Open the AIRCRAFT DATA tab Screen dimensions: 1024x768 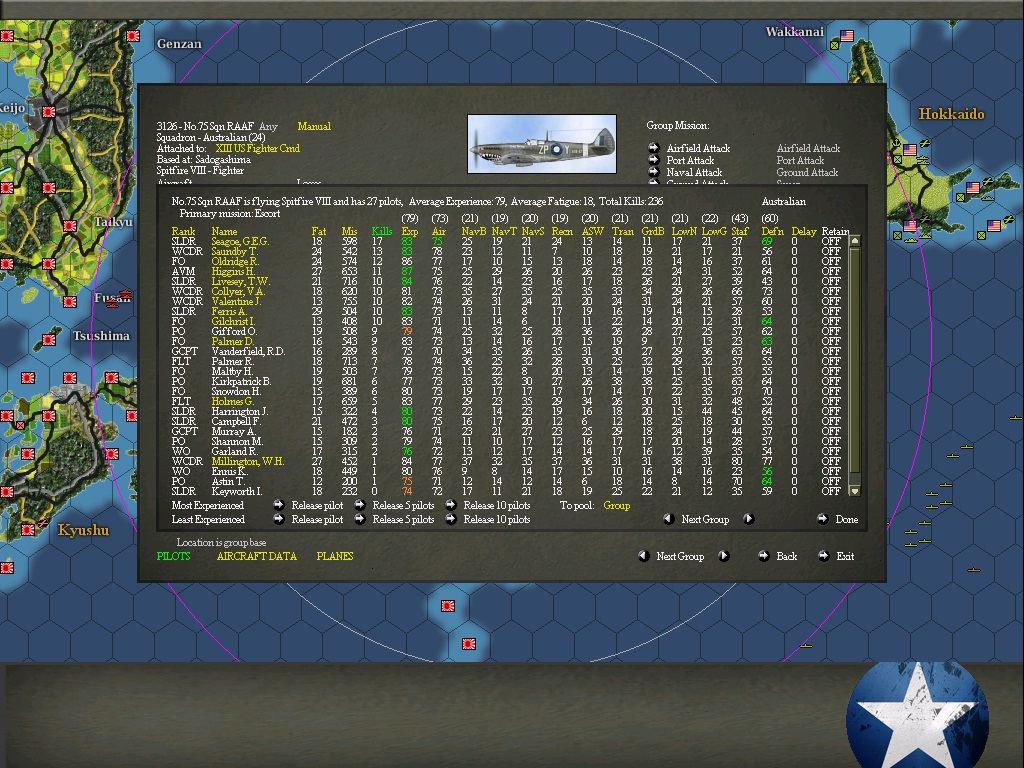[x=257, y=556]
